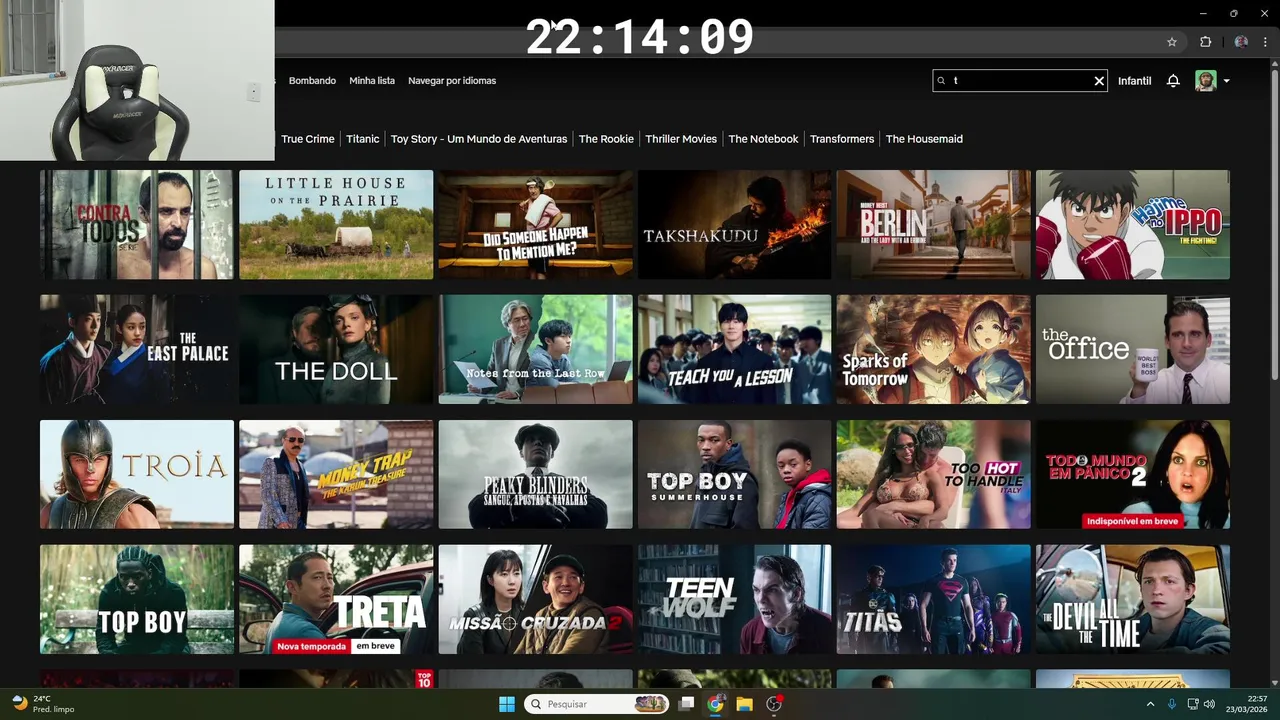Image resolution: width=1280 pixels, height=720 pixels.
Task: Select the True Crime search suggestion
Action: pos(308,139)
